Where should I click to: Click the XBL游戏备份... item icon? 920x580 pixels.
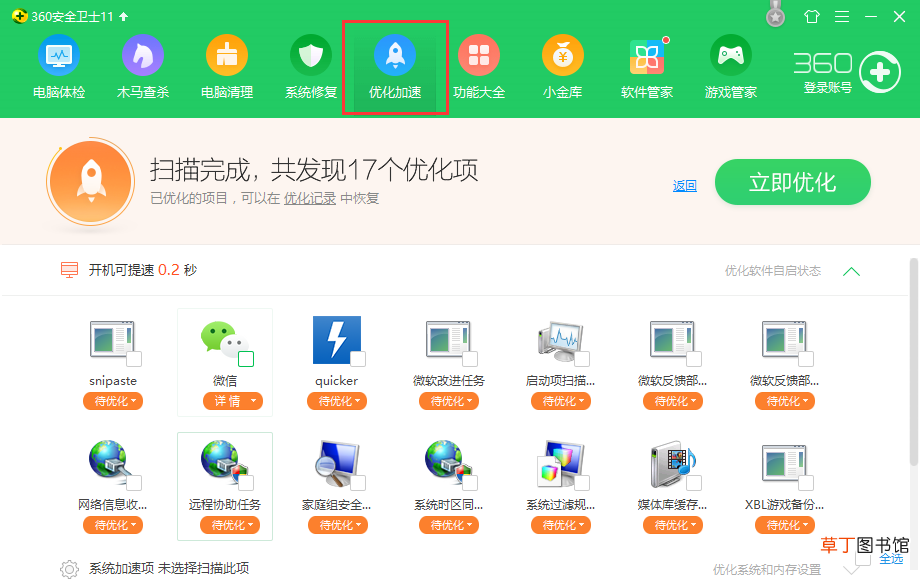(784, 463)
